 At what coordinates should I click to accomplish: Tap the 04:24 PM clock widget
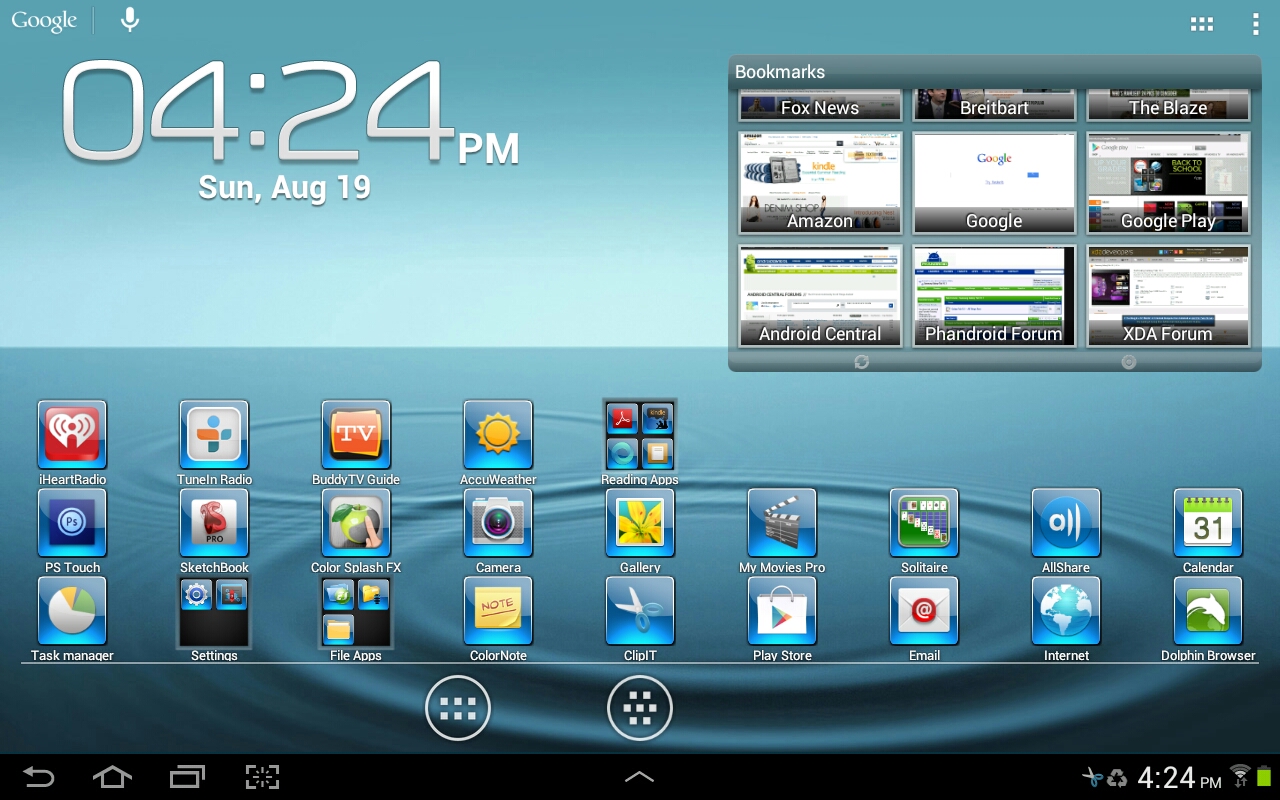coord(290,112)
